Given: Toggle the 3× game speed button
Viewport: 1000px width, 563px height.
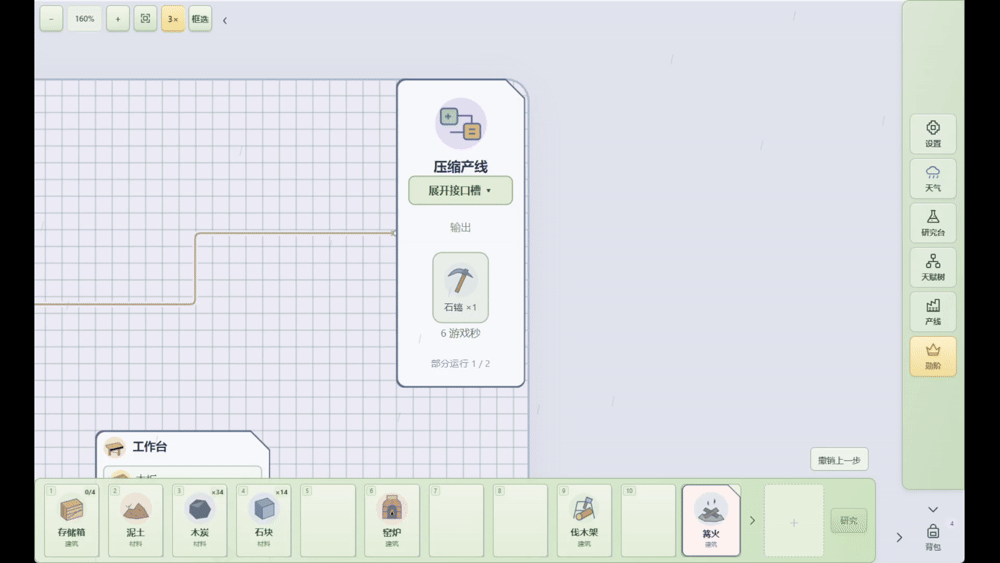Looking at the screenshot, I should [x=173, y=18].
